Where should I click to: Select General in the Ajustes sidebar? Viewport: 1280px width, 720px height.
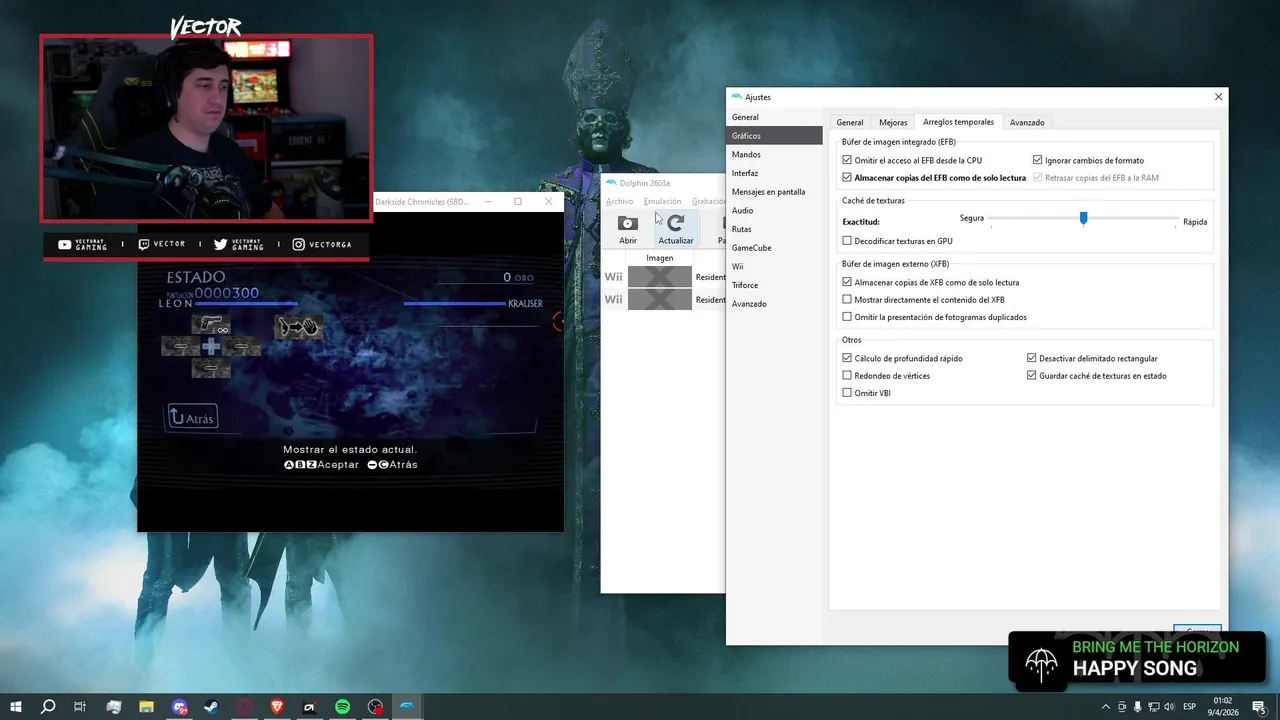point(775,117)
